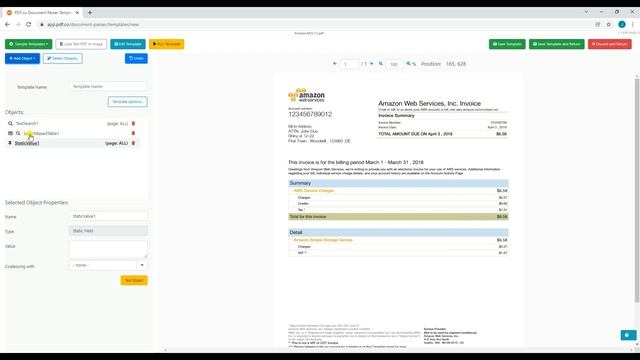Click the zoom in magnifier icon
The image size is (640, 360).
pyautogui.click(x=409, y=64)
